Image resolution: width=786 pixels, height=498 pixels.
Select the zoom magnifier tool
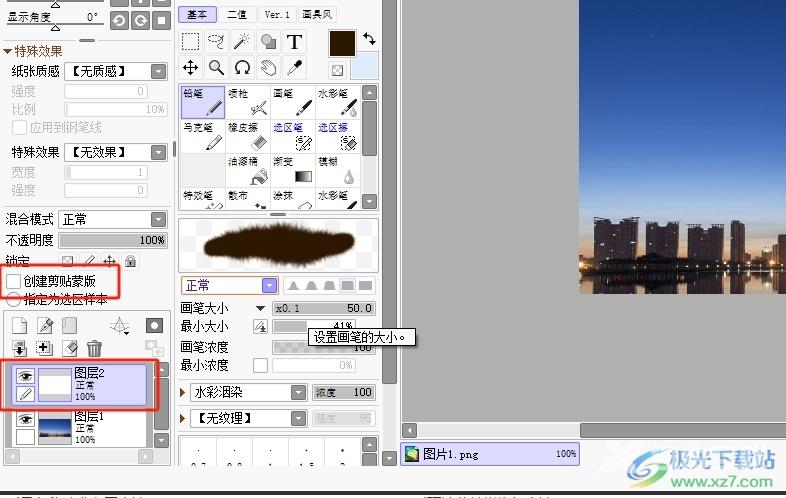(217, 67)
